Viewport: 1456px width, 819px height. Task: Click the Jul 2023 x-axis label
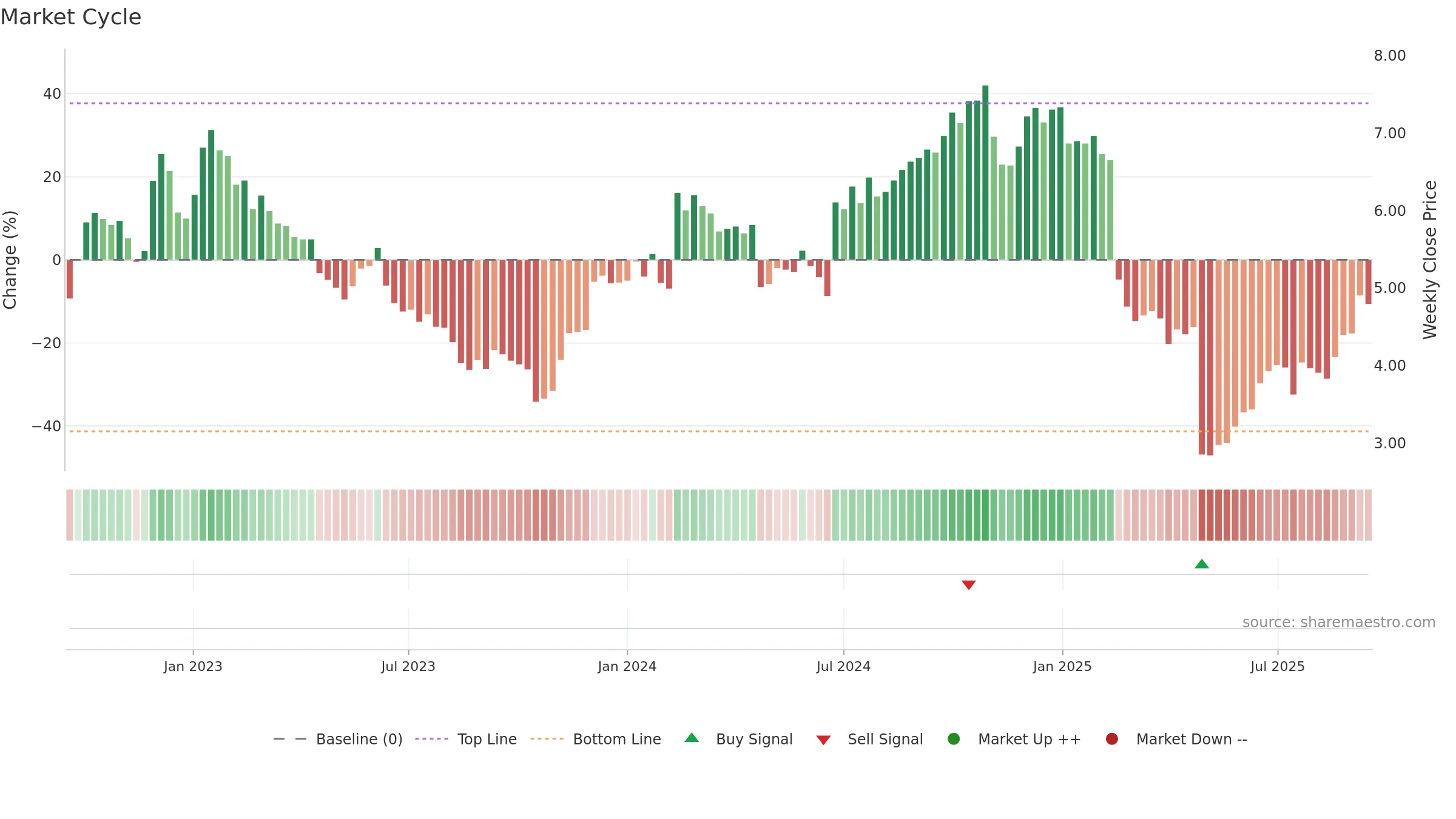click(x=408, y=667)
